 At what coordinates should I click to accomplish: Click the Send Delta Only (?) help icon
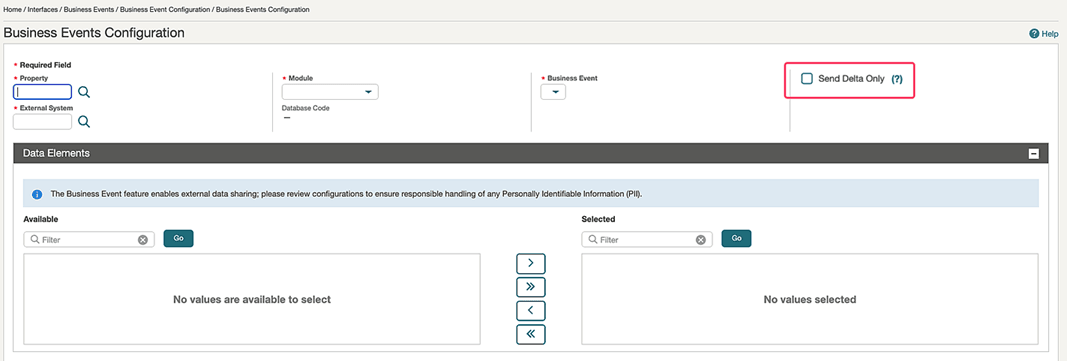point(897,79)
